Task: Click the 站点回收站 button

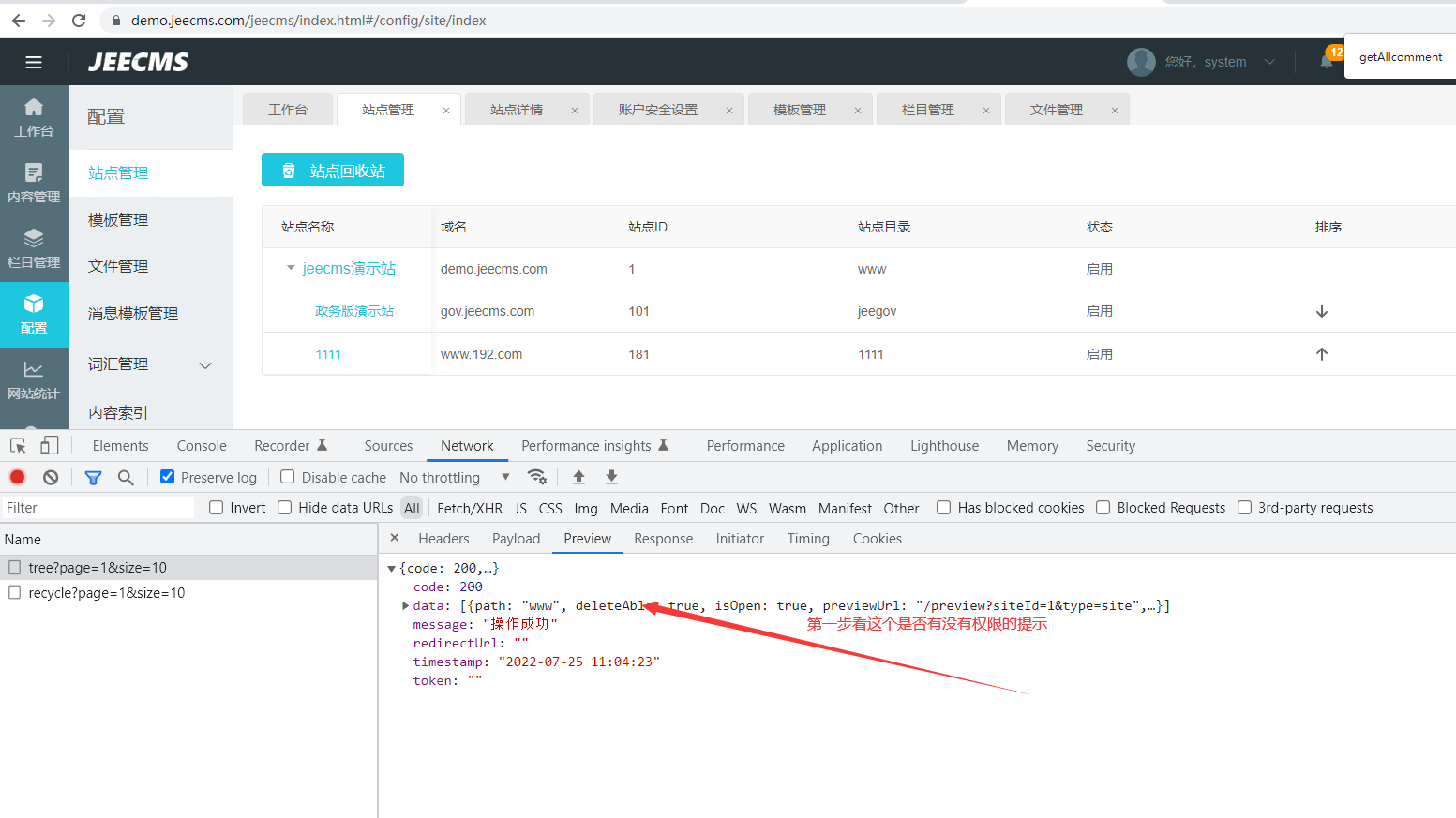Action: 333,171
